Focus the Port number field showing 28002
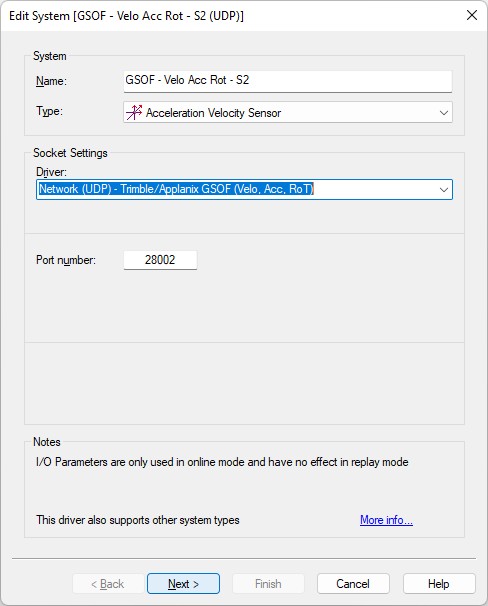The image size is (488, 606). pyautogui.click(x=160, y=260)
